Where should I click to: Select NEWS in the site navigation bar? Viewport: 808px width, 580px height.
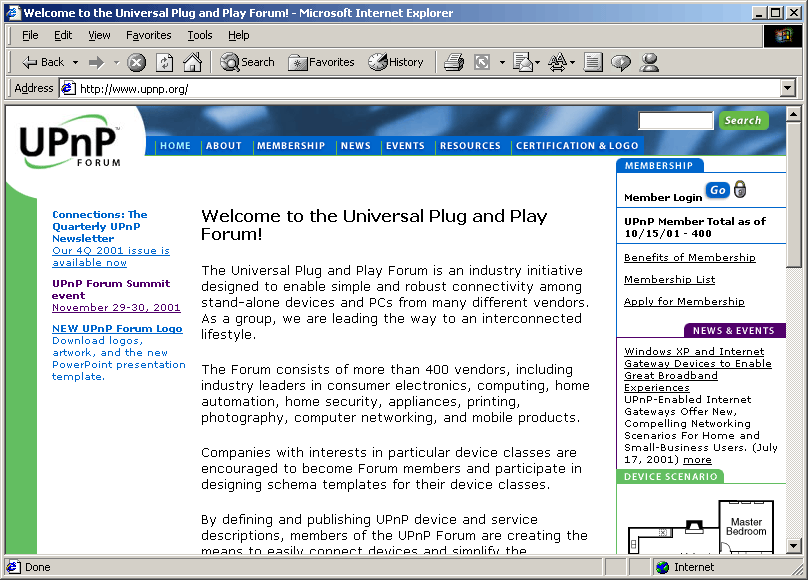(356, 146)
